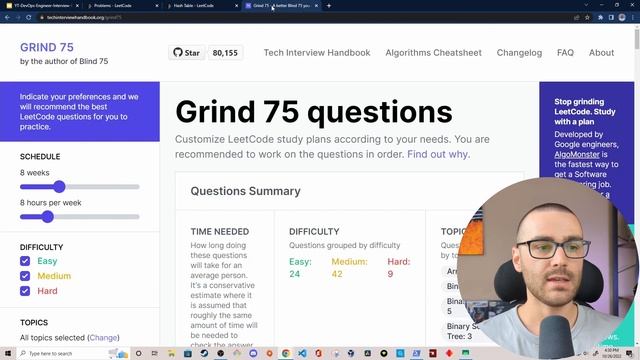Open the tab search dropdown arrow
The image size is (640, 360).
[586, 5]
